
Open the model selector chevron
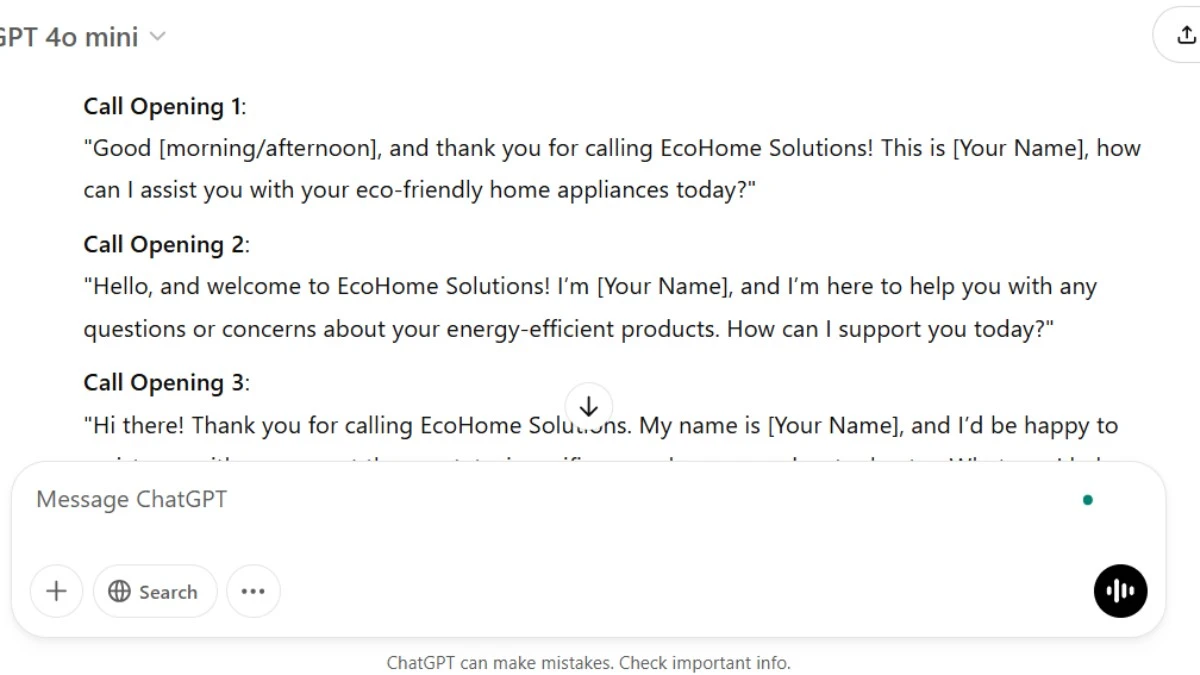157,36
